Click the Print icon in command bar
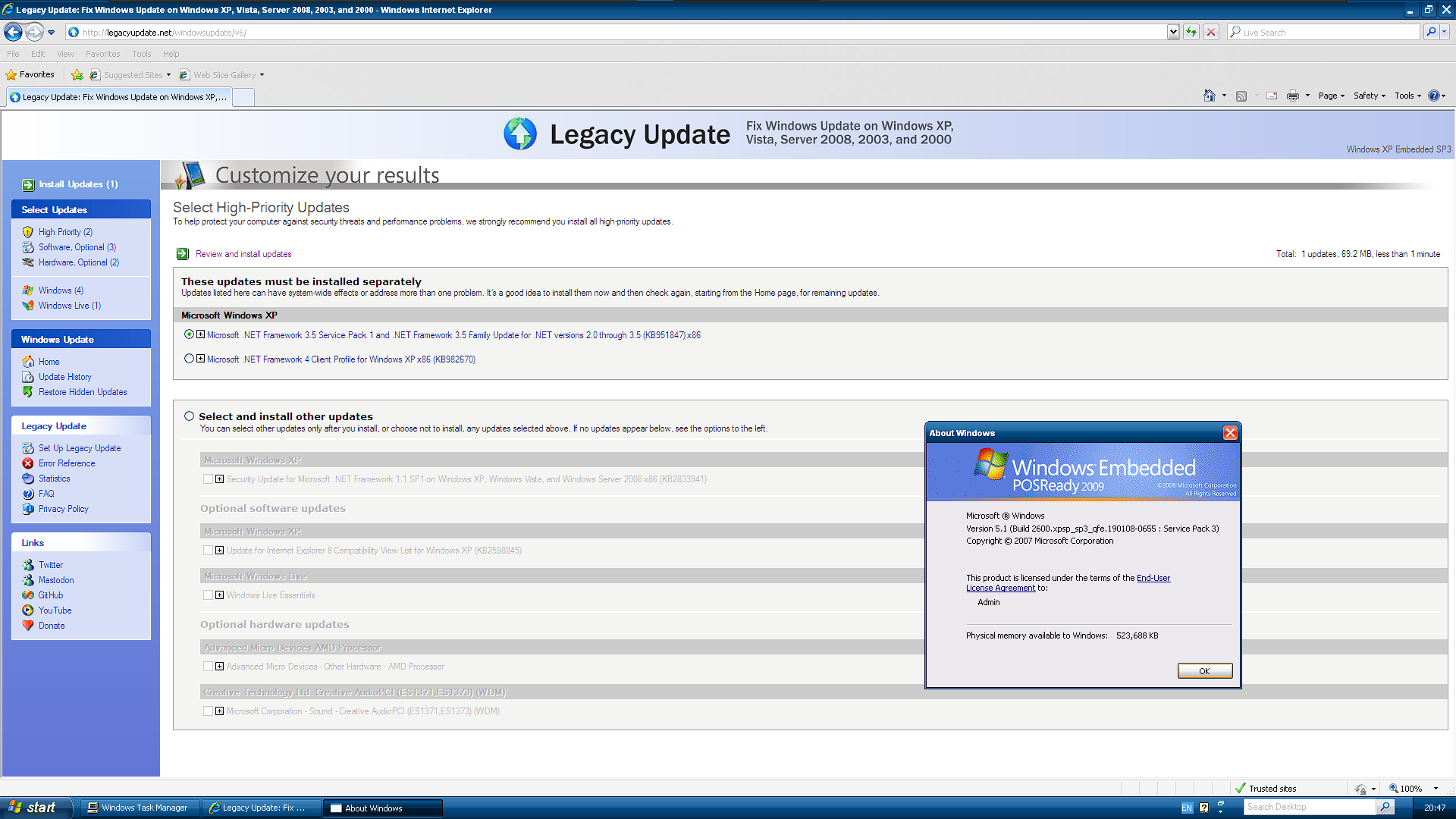The image size is (1456, 819). pyautogui.click(x=1293, y=96)
